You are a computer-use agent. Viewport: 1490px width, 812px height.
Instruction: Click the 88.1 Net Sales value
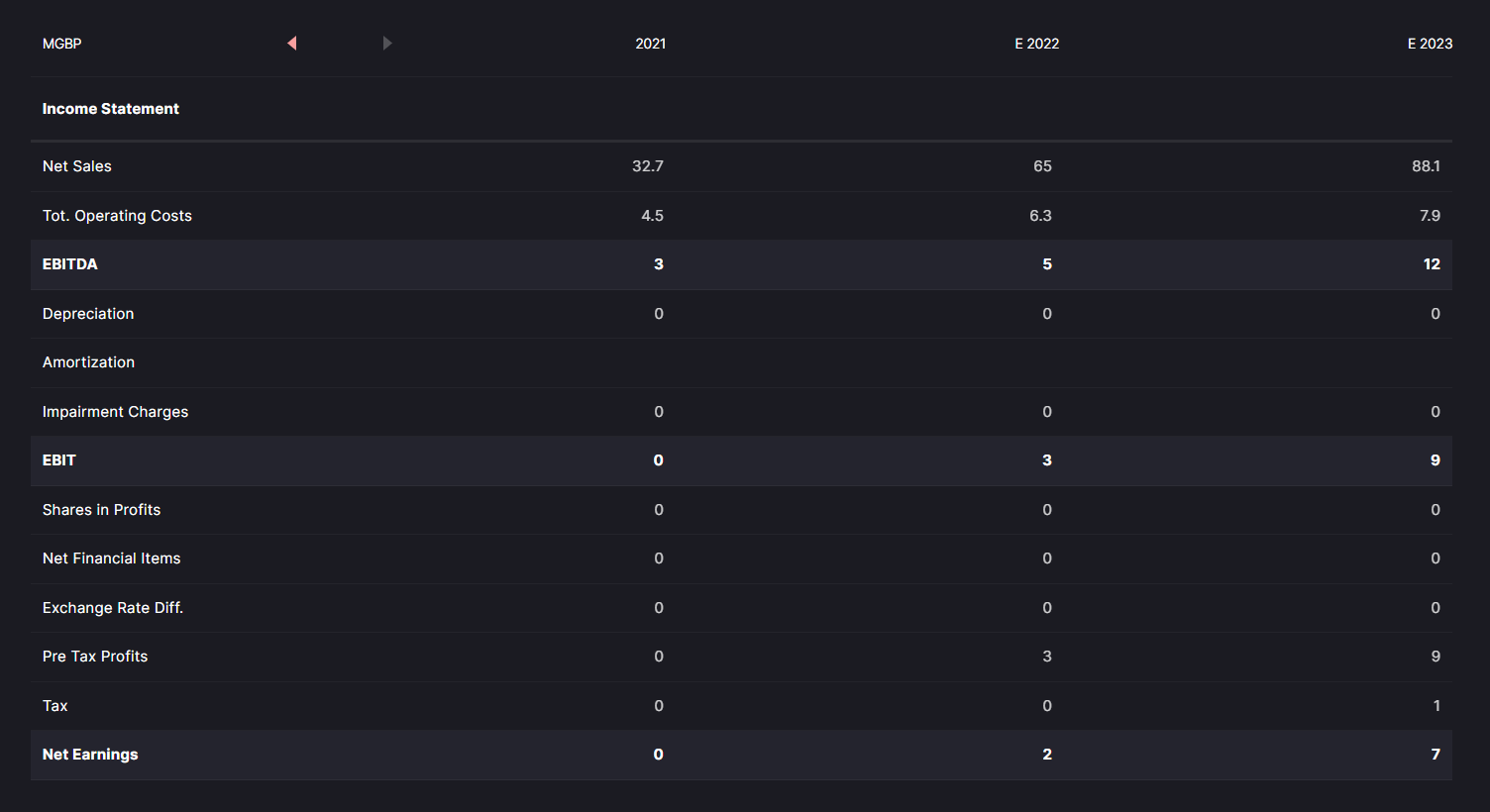point(1426,166)
